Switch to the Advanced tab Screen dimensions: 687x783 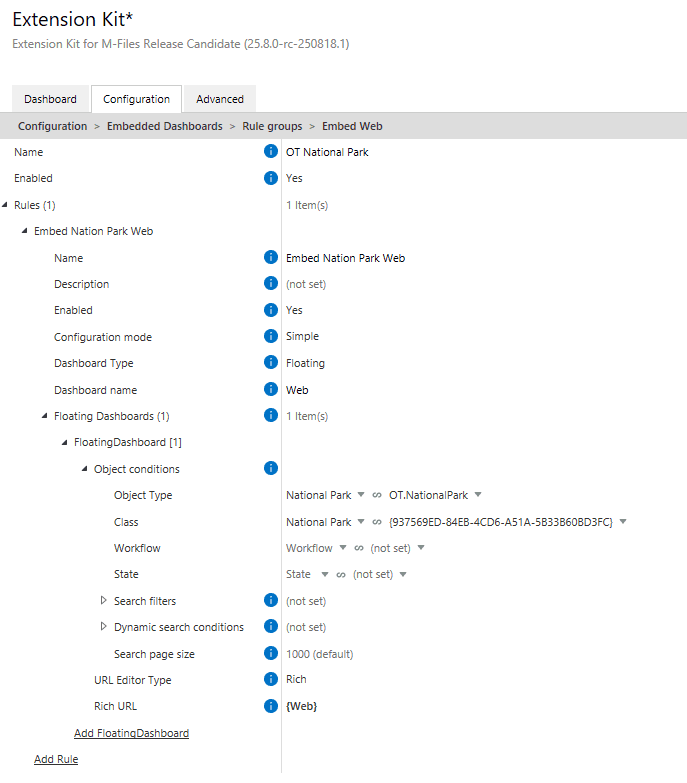(x=220, y=99)
